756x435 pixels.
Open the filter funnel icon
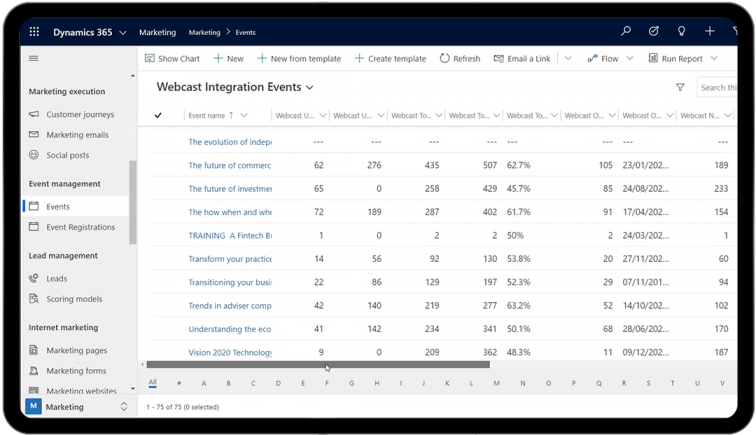(x=680, y=88)
